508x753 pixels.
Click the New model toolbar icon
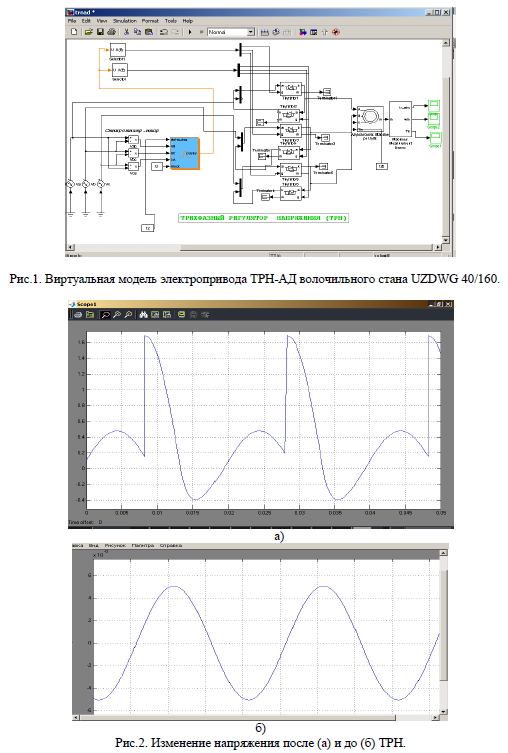pyautogui.click(x=74, y=32)
